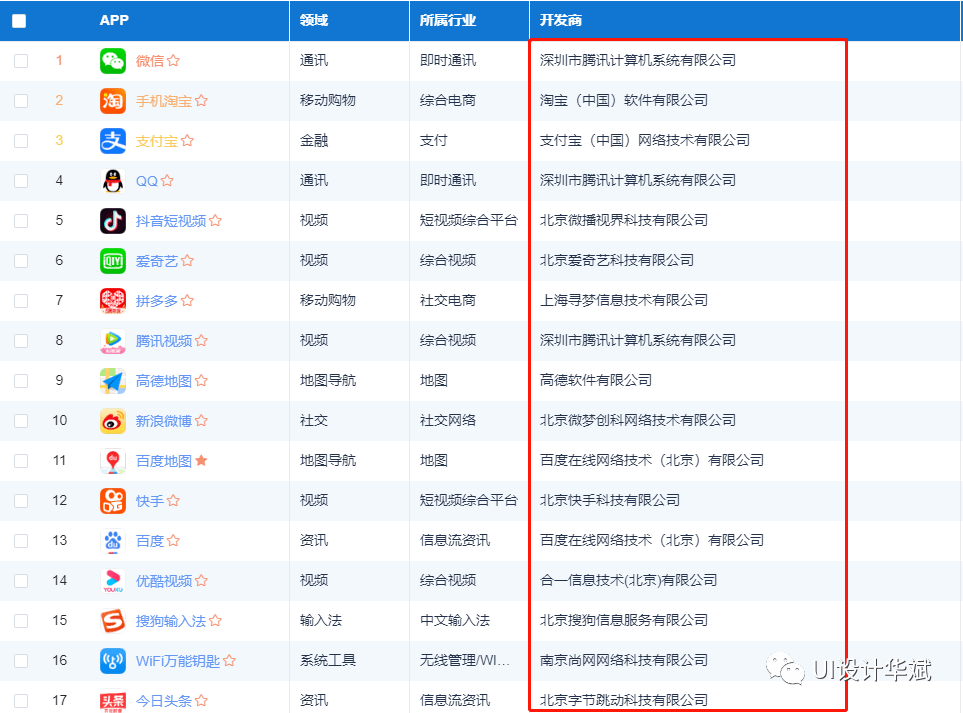Check the box for row 2 手机淘宝
This screenshot has height=713, width=963.
click(x=21, y=101)
